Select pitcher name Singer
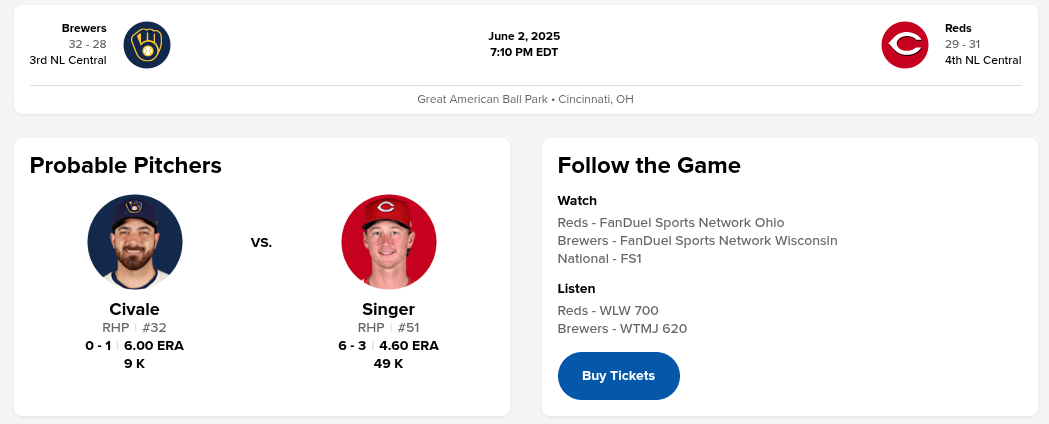This screenshot has height=424, width=1049. [x=388, y=309]
